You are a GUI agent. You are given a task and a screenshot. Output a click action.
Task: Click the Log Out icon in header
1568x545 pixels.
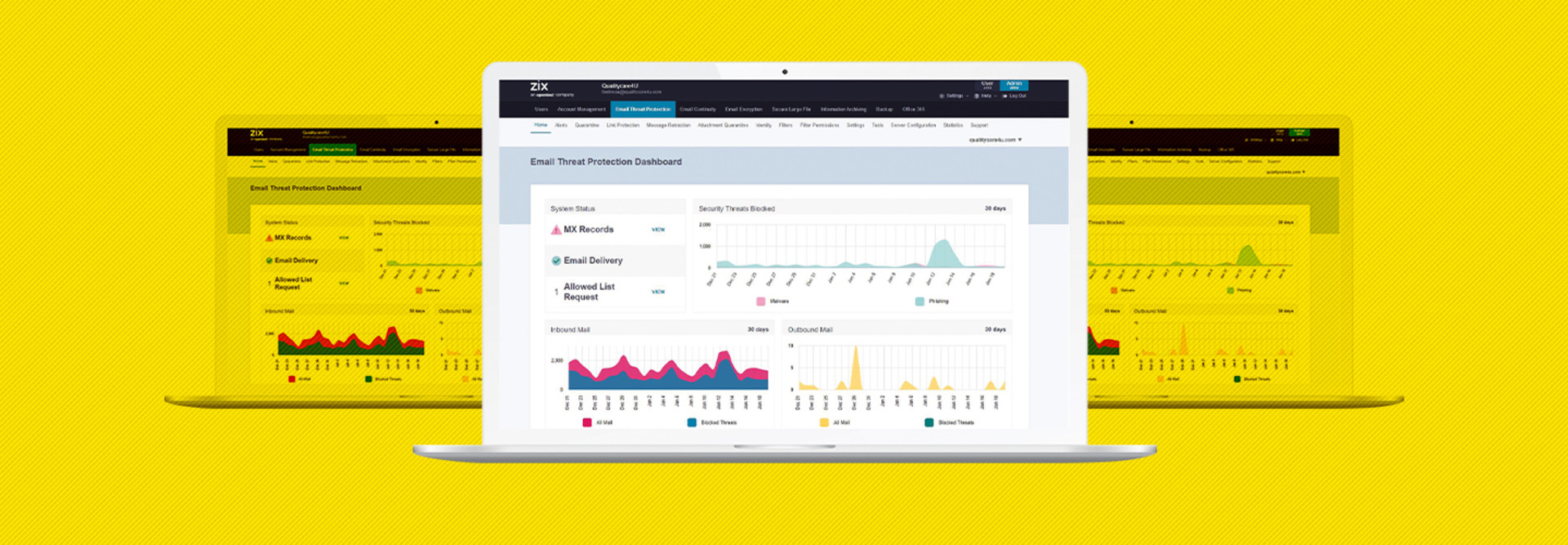1004,96
